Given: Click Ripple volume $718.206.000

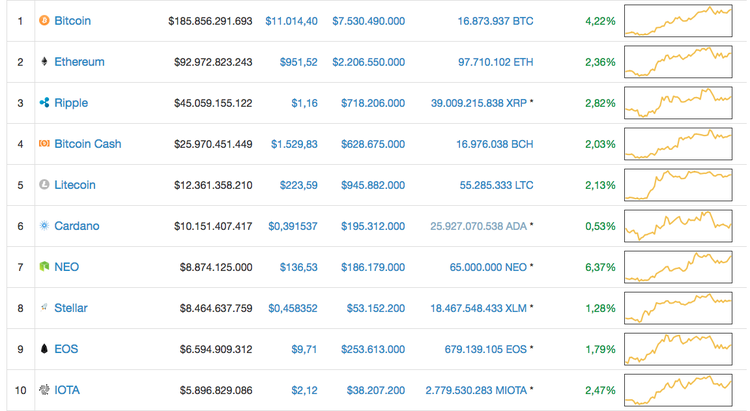Looking at the screenshot, I should coord(373,103).
